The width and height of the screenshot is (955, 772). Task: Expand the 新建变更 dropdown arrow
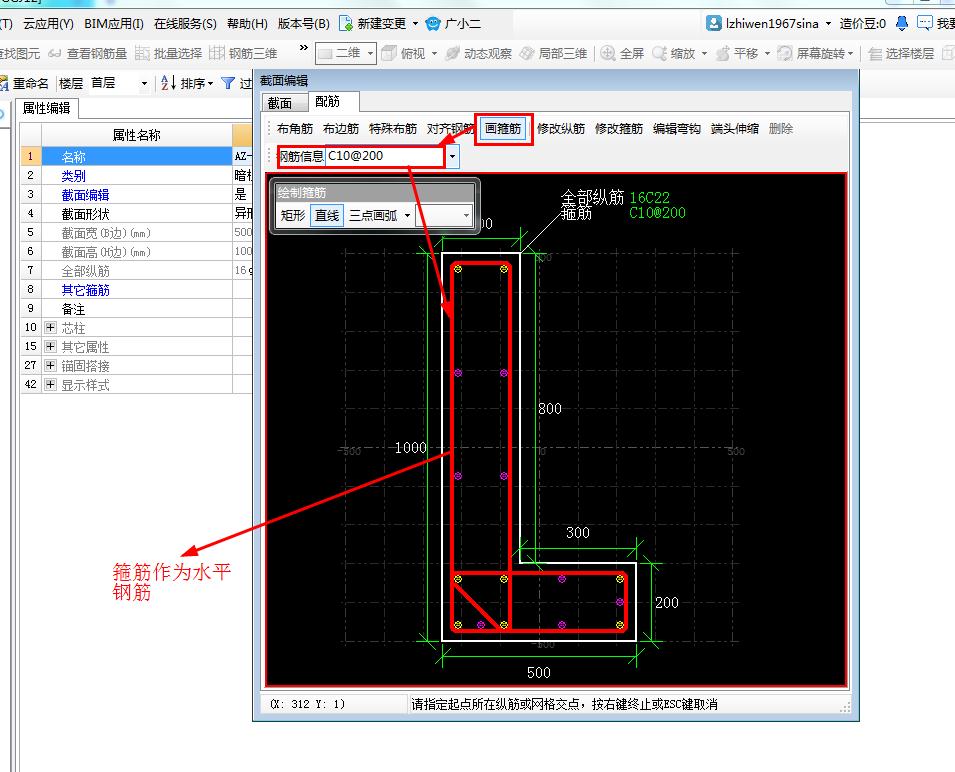(x=415, y=24)
